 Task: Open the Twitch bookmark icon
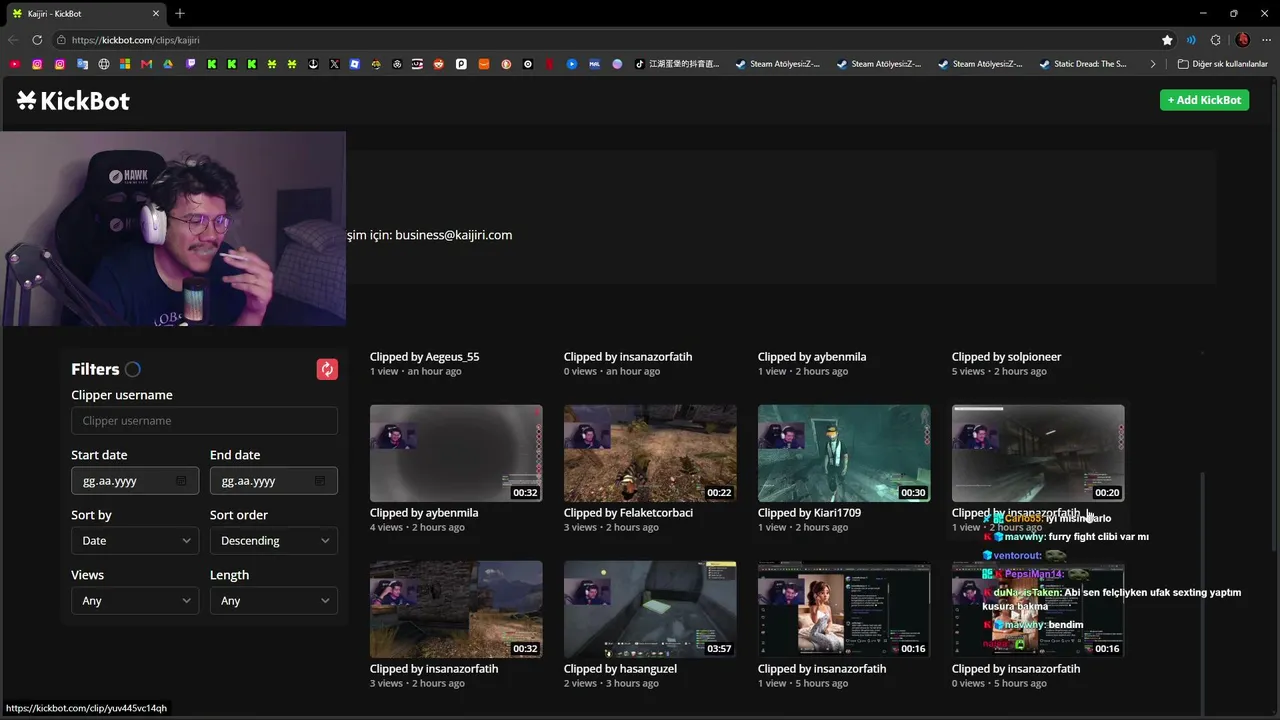click(191, 64)
